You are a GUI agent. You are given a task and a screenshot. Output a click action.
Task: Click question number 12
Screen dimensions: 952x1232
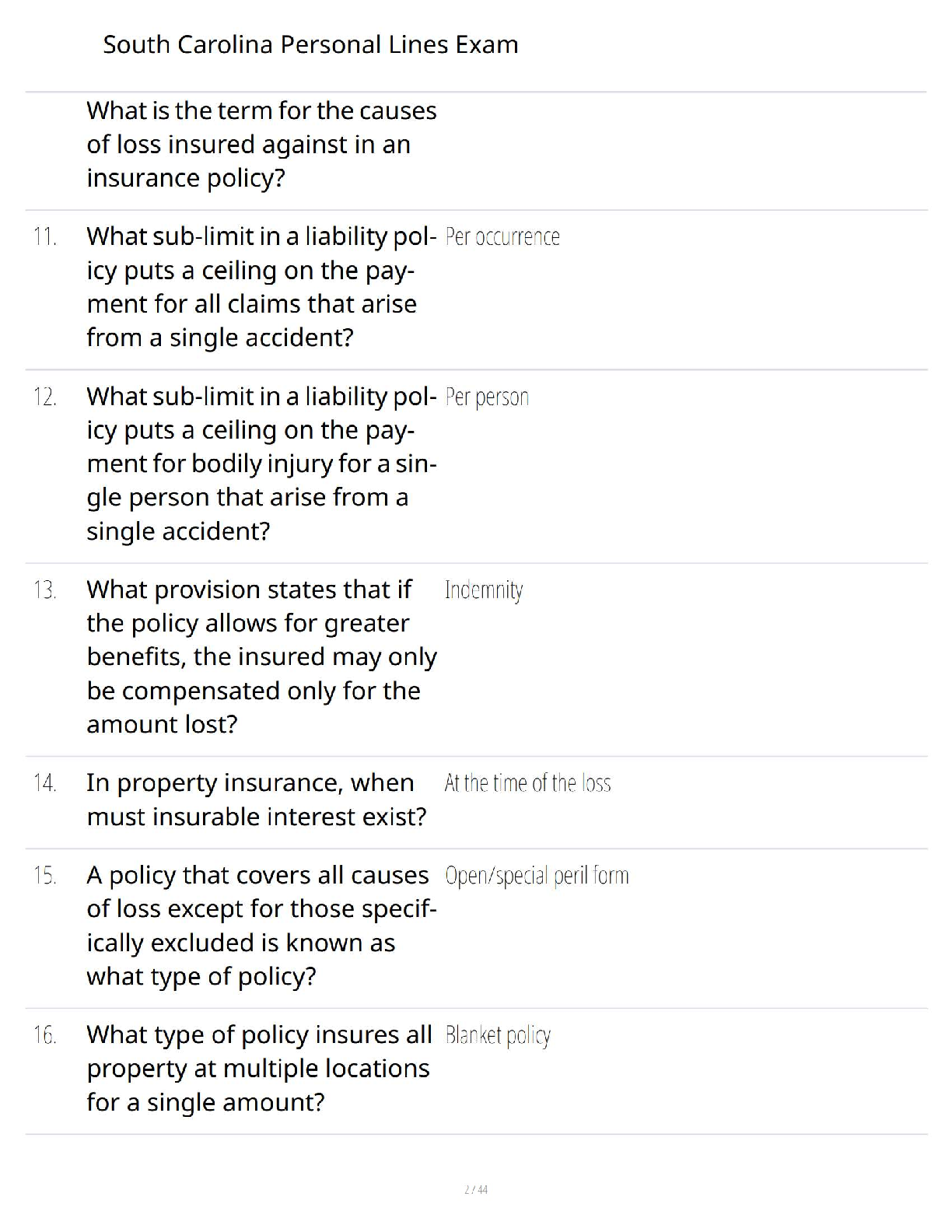pos(45,397)
